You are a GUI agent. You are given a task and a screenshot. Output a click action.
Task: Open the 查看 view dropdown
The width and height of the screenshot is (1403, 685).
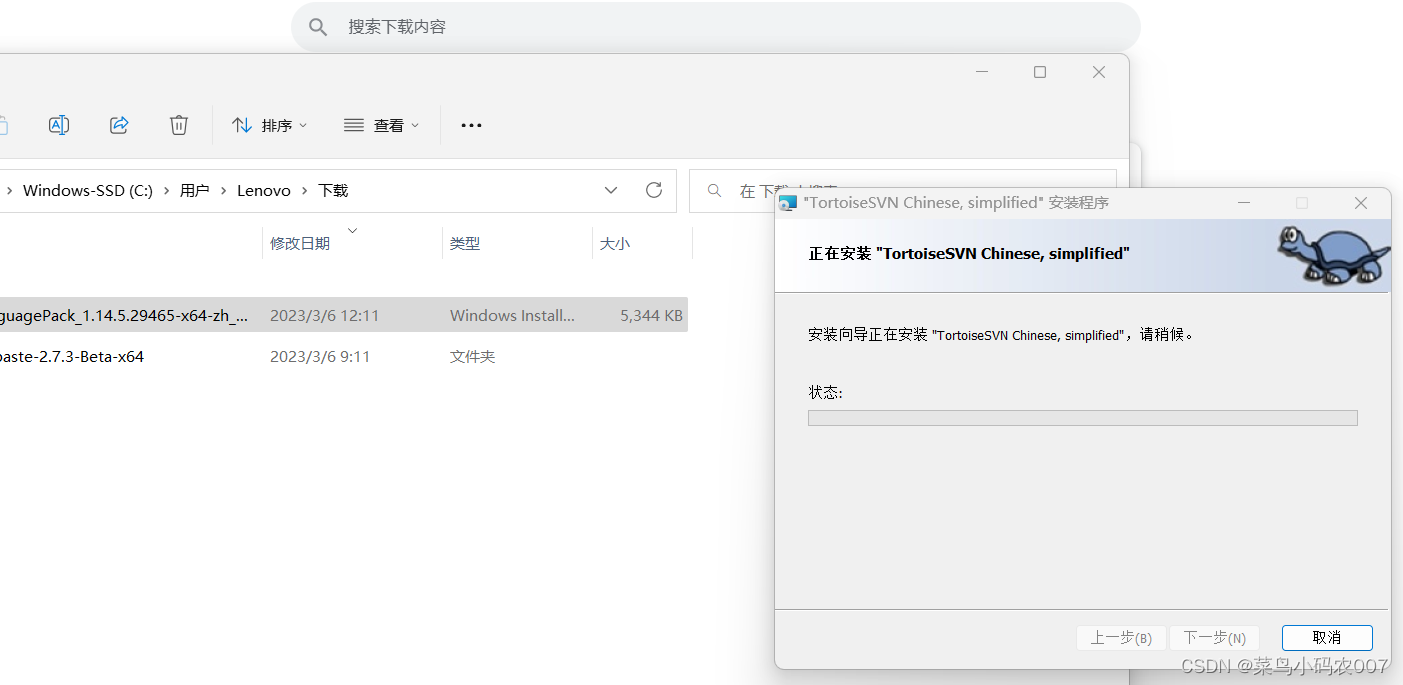click(x=382, y=125)
